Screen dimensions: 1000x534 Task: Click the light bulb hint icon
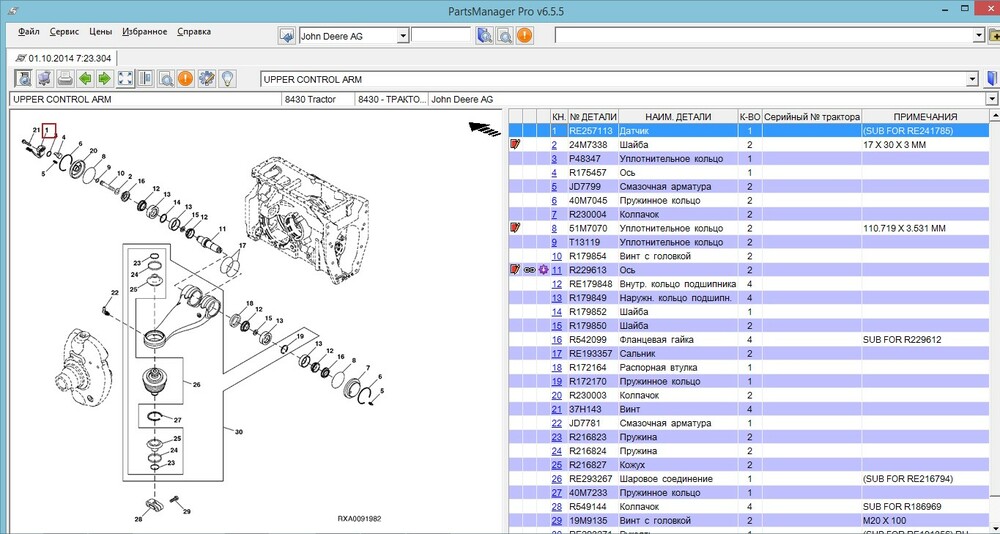[x=227, y=78]
